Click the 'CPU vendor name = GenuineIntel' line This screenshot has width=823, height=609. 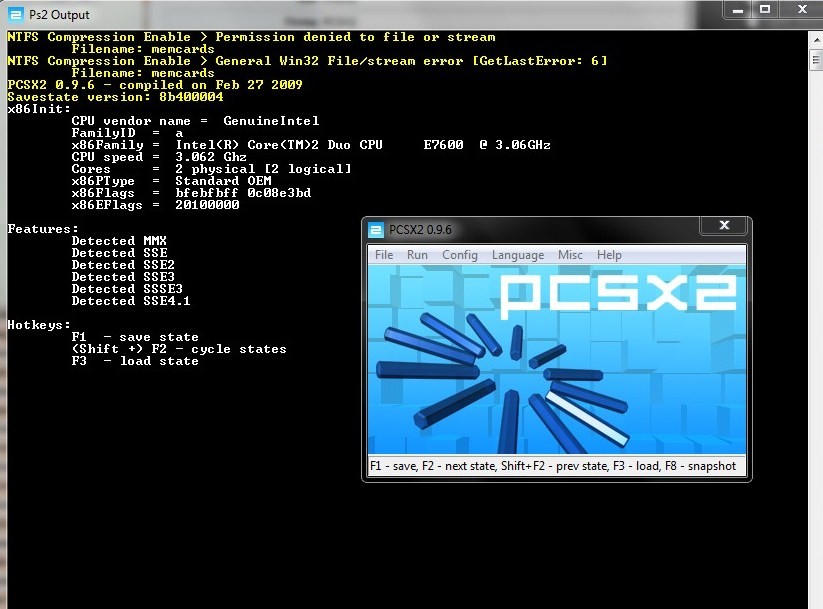pos(195,121)
